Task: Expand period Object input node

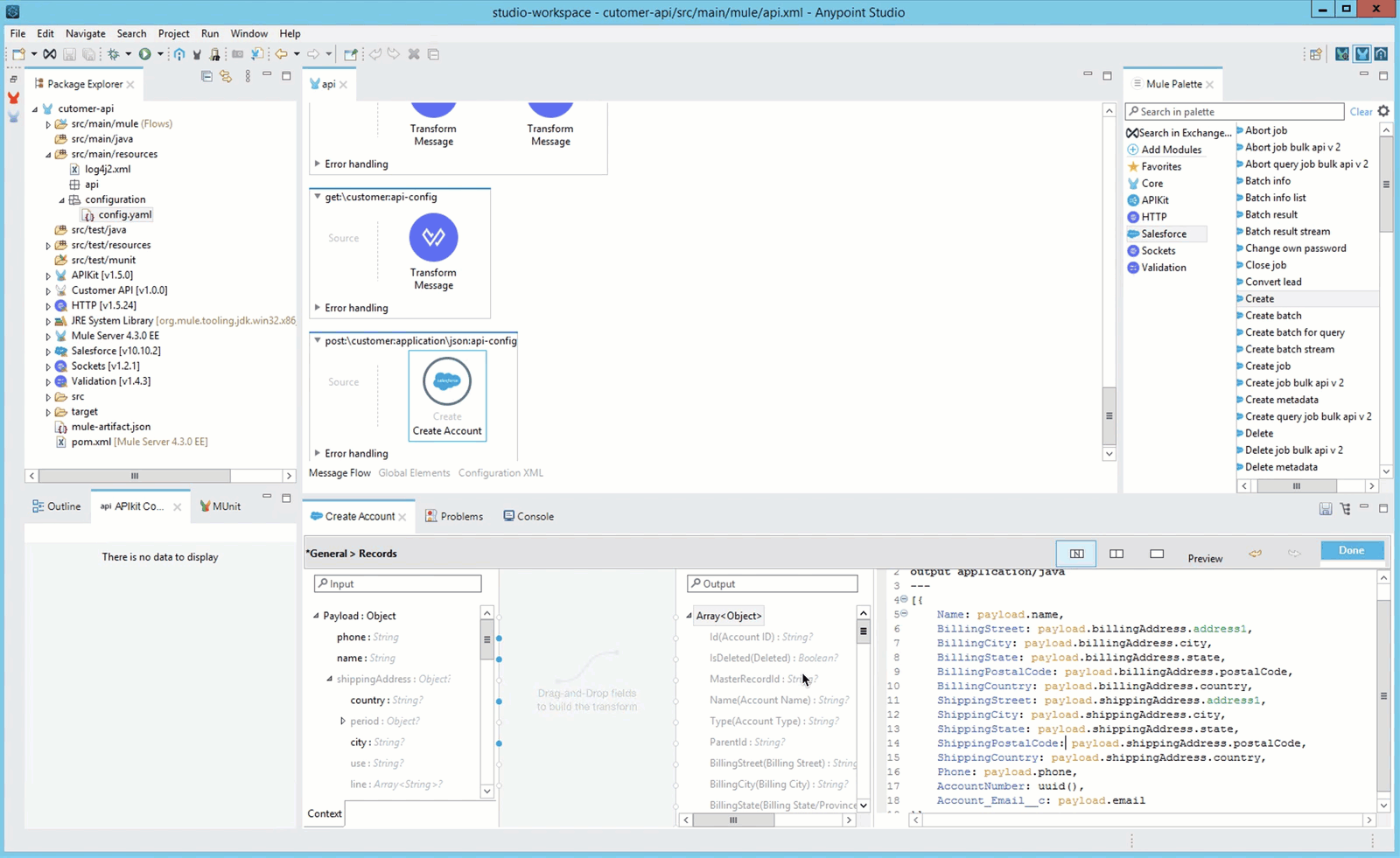Action: (343, 722)
